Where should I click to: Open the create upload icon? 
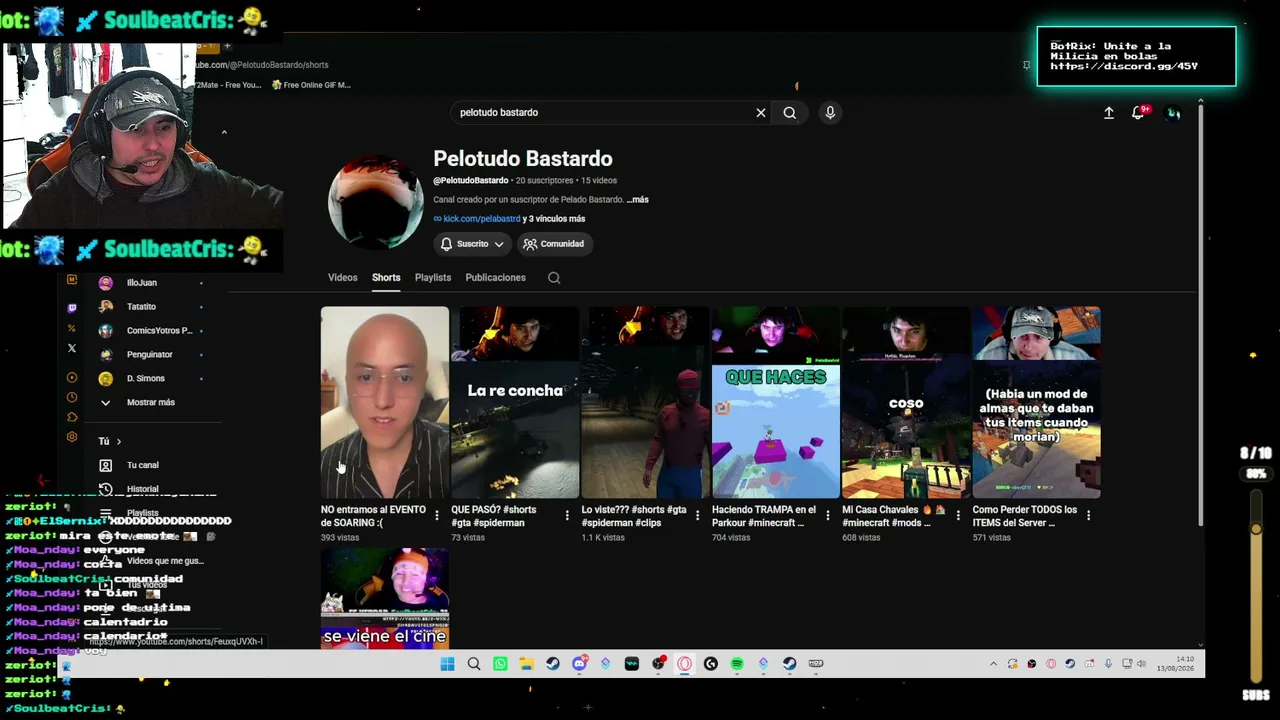[x=1109, y=113]
